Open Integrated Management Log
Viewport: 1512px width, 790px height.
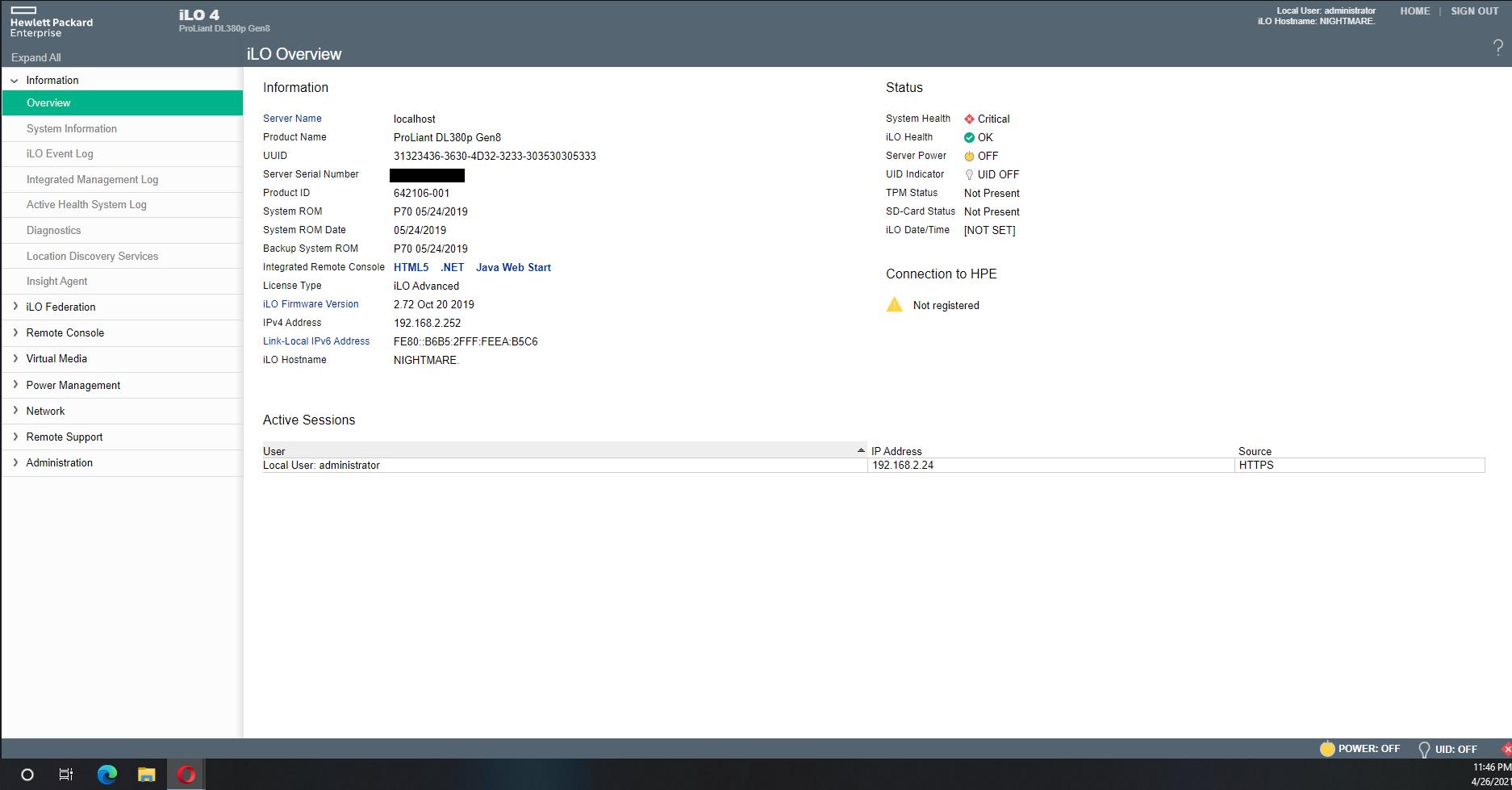[123, 179]
